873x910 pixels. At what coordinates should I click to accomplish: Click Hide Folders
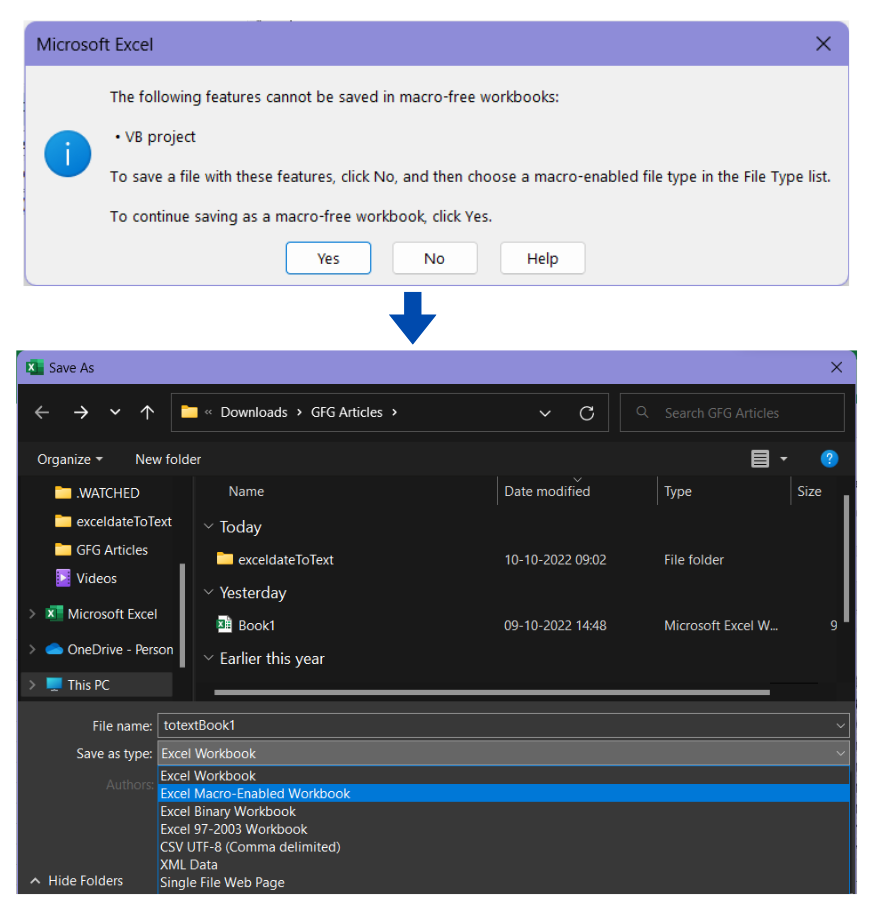(x=77, y=880)
